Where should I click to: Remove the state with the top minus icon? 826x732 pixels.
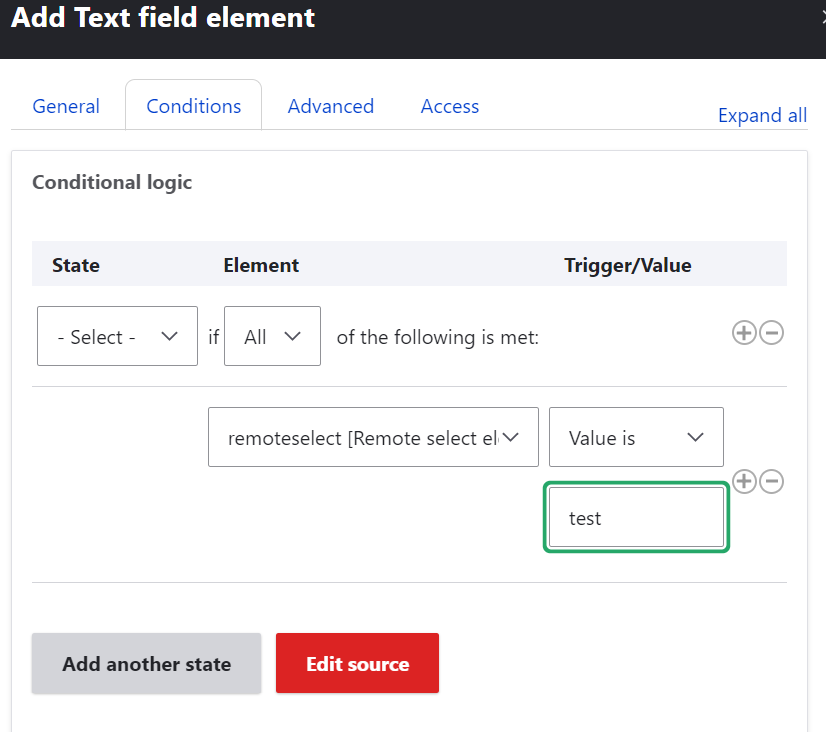pyautogui.click(x=771, y=333)
